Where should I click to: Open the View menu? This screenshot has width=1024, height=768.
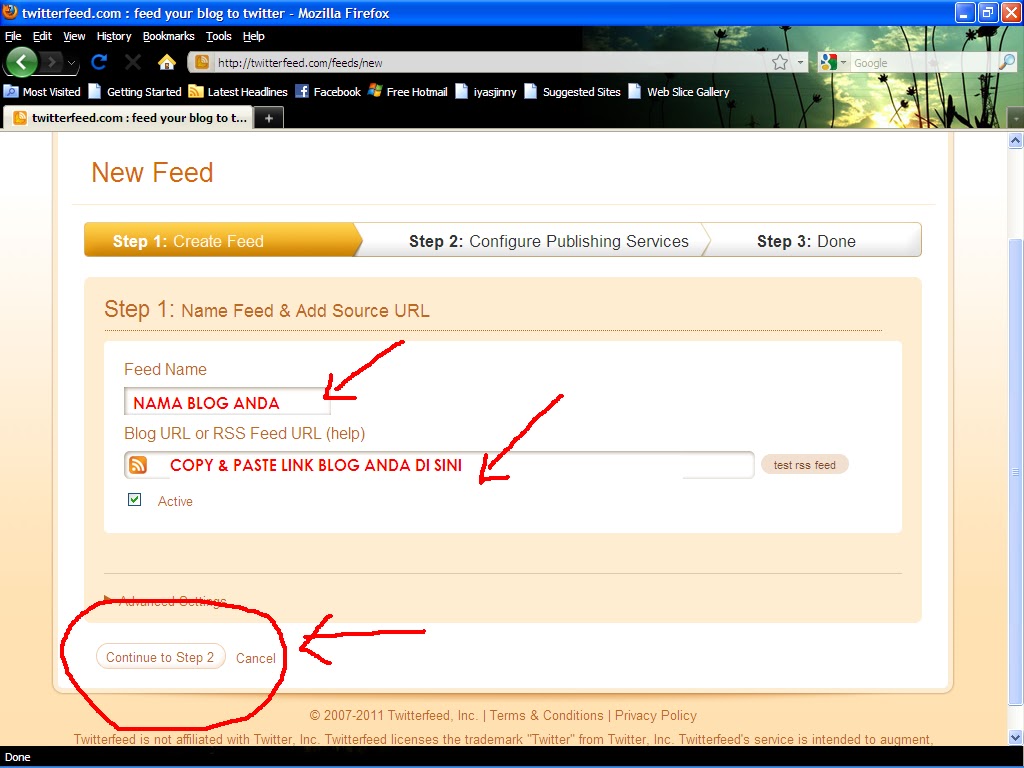pyautogui.click(x=74, y=36)
